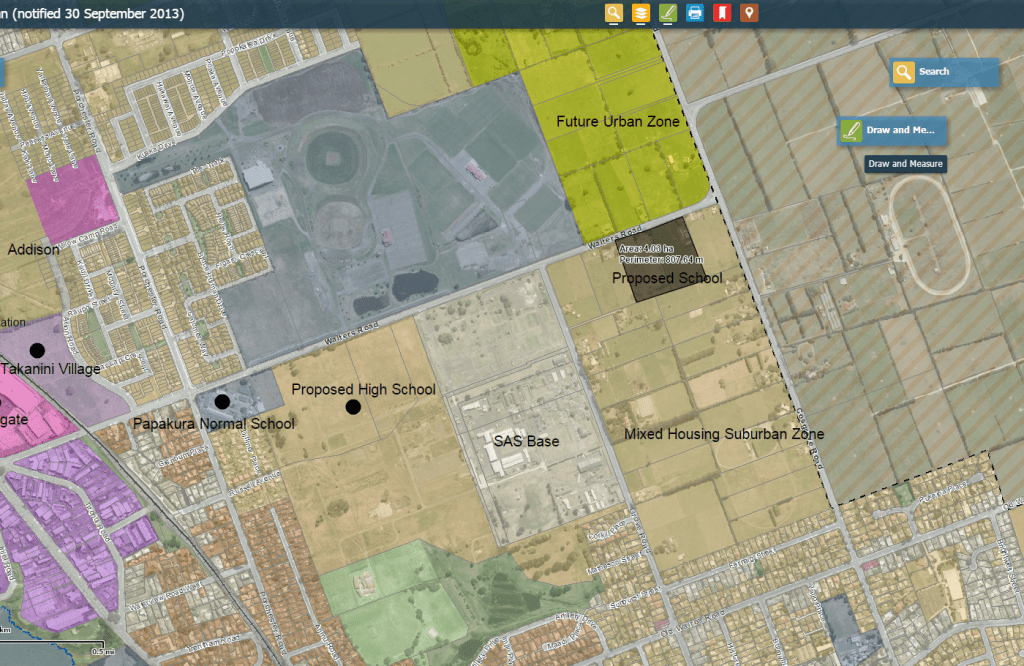
Task: Click the blue Print icon
Action: 695,13
